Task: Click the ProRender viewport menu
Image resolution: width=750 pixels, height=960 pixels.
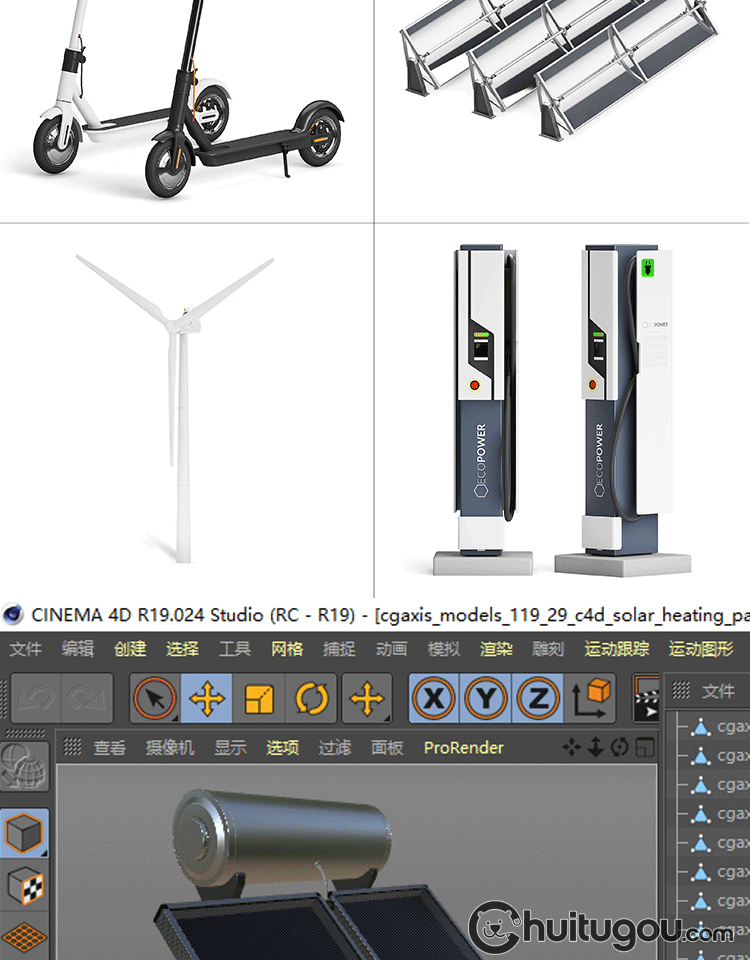Action: pos(464,747)
